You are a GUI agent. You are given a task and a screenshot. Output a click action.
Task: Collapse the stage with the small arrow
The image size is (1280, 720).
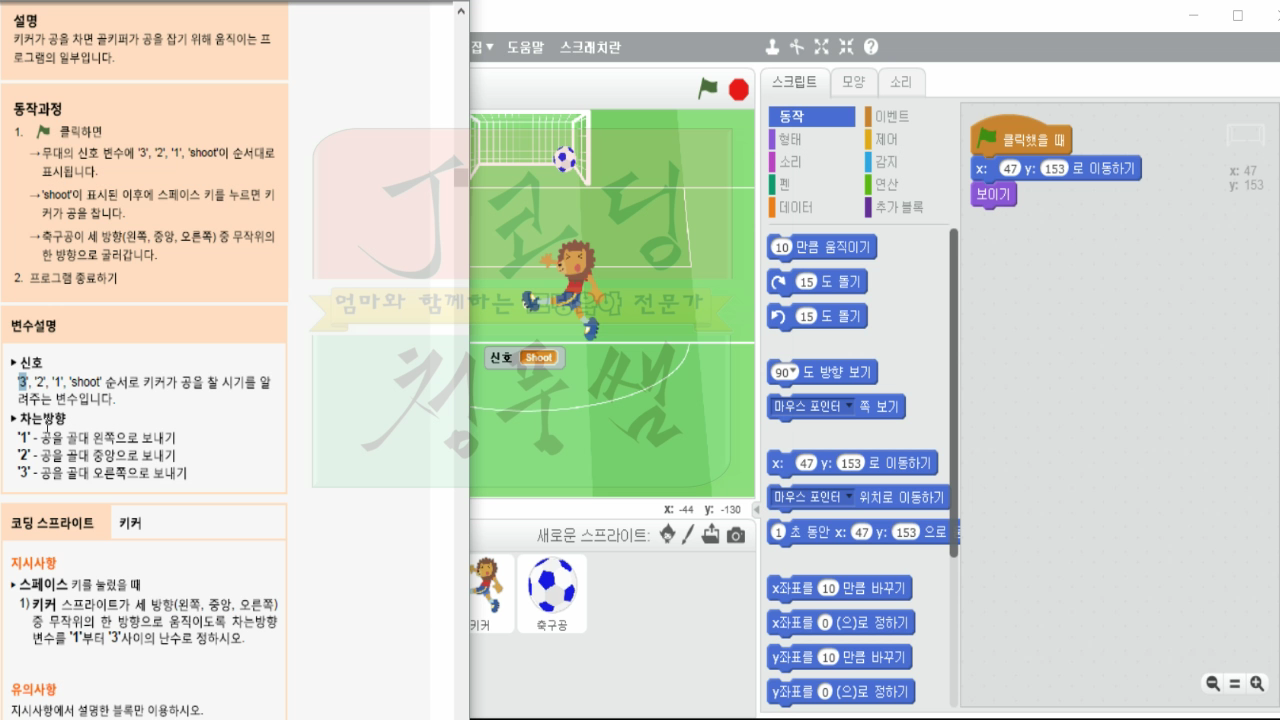point(756,510)
